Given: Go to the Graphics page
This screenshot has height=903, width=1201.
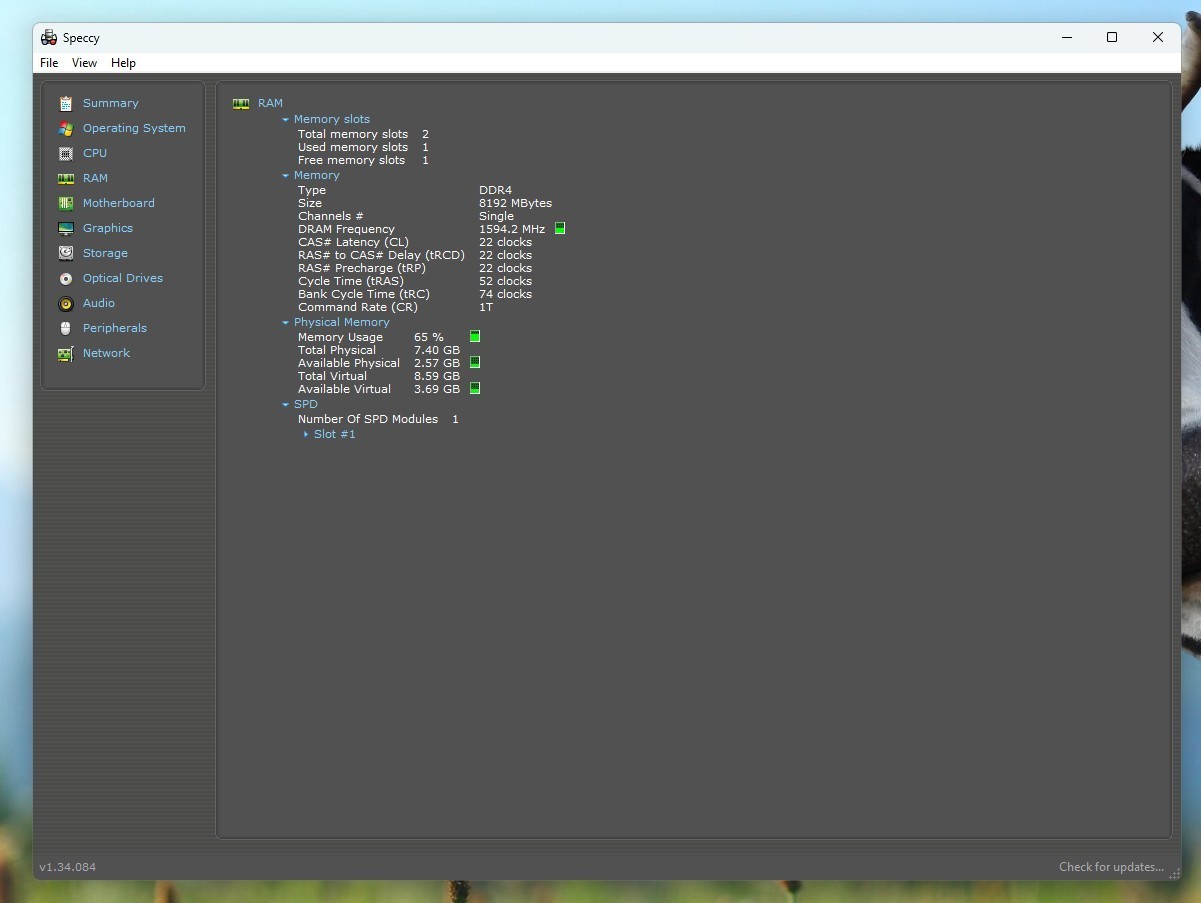Looking at the screenshot, I should (108, 228).
